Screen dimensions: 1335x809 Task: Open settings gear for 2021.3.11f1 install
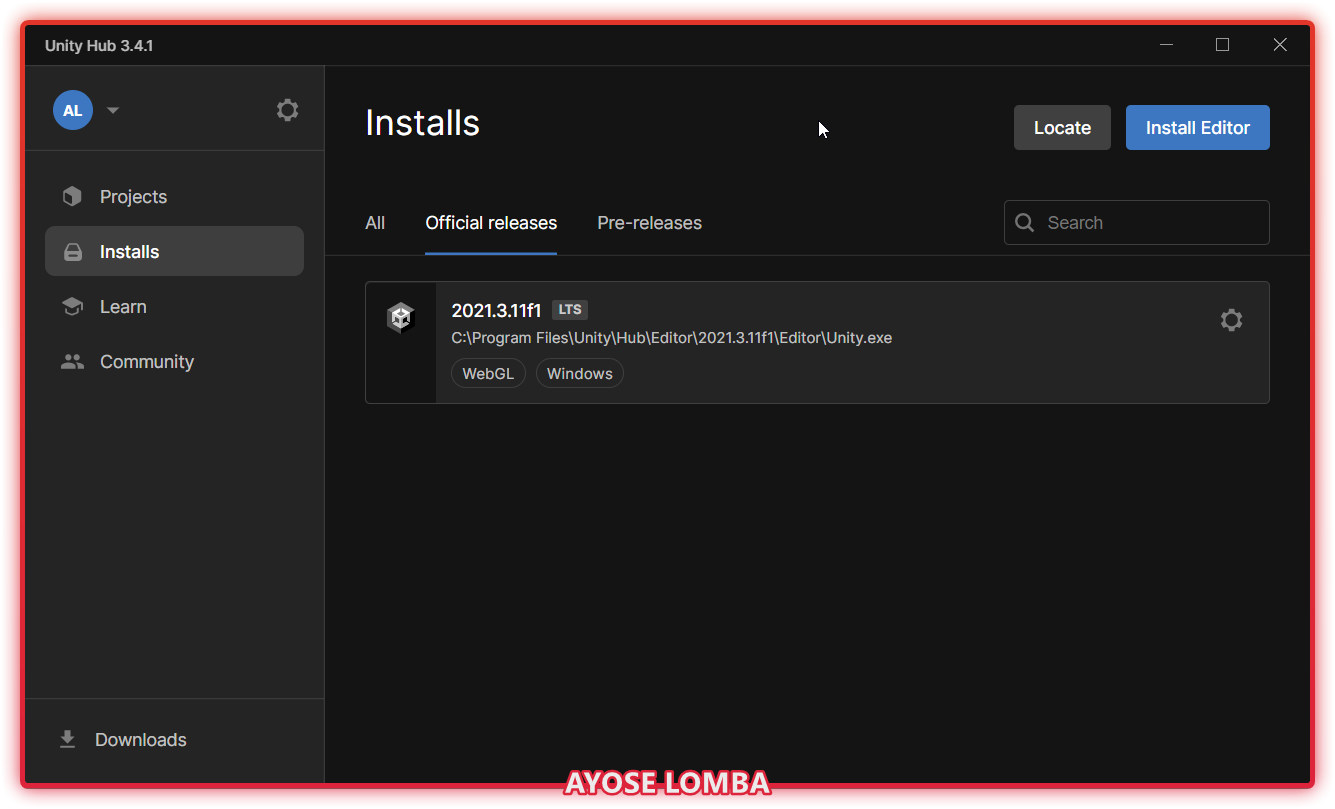coord(1231,320)
